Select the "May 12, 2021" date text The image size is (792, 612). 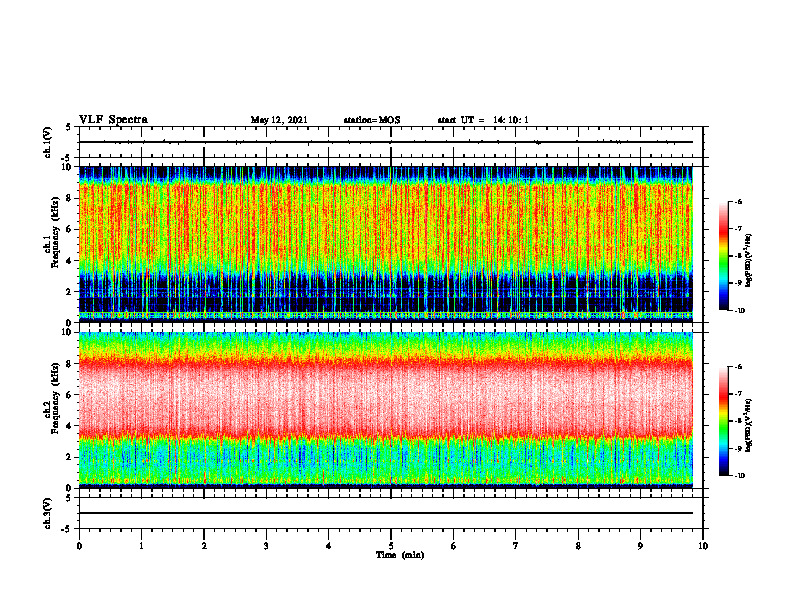[279, 120]
